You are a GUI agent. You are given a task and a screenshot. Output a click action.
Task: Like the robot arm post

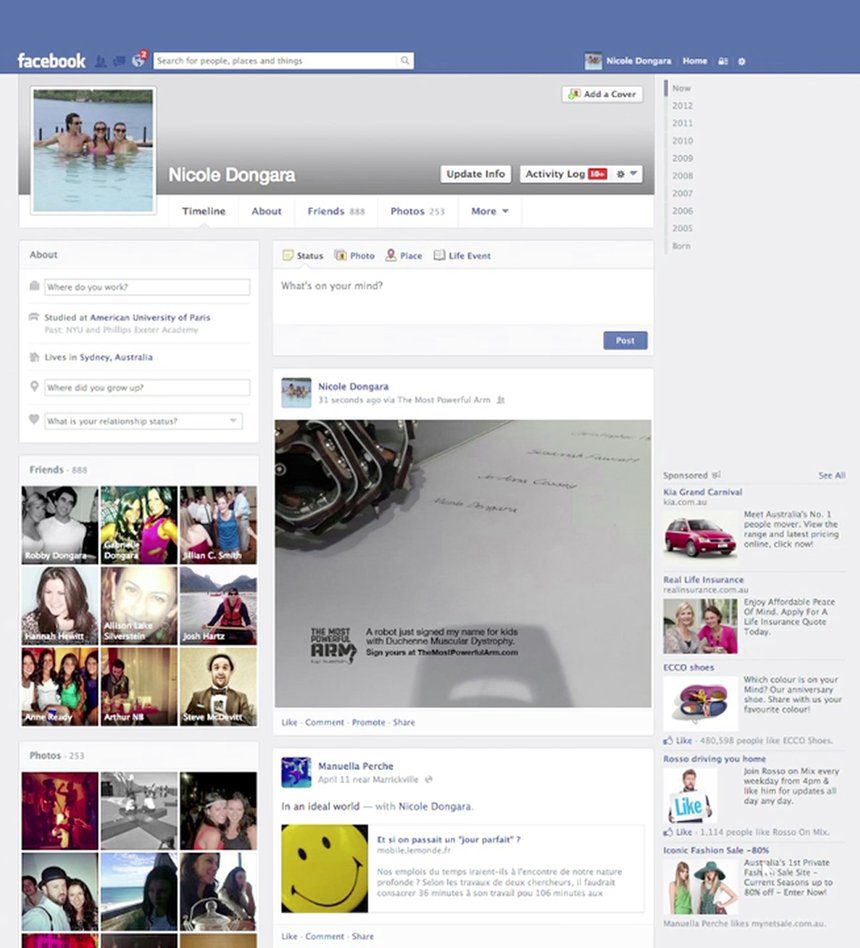(289, 722)
